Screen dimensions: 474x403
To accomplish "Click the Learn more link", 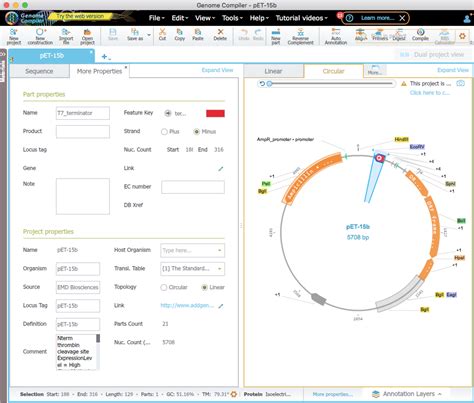I will pyautogui.click(x=377, y=18).
